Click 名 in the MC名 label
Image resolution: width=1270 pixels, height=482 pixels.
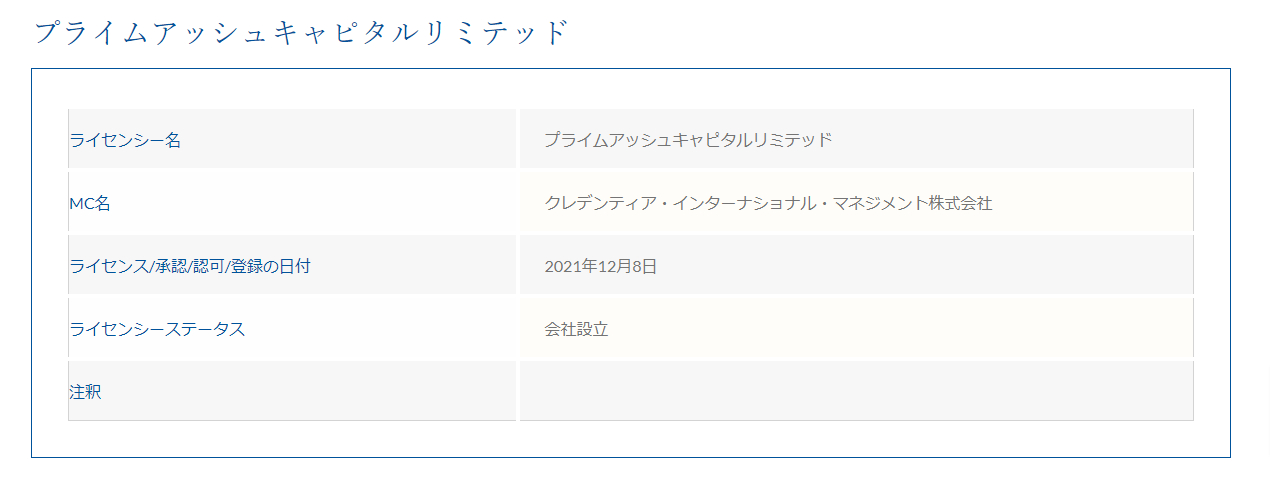click(103, 203)
